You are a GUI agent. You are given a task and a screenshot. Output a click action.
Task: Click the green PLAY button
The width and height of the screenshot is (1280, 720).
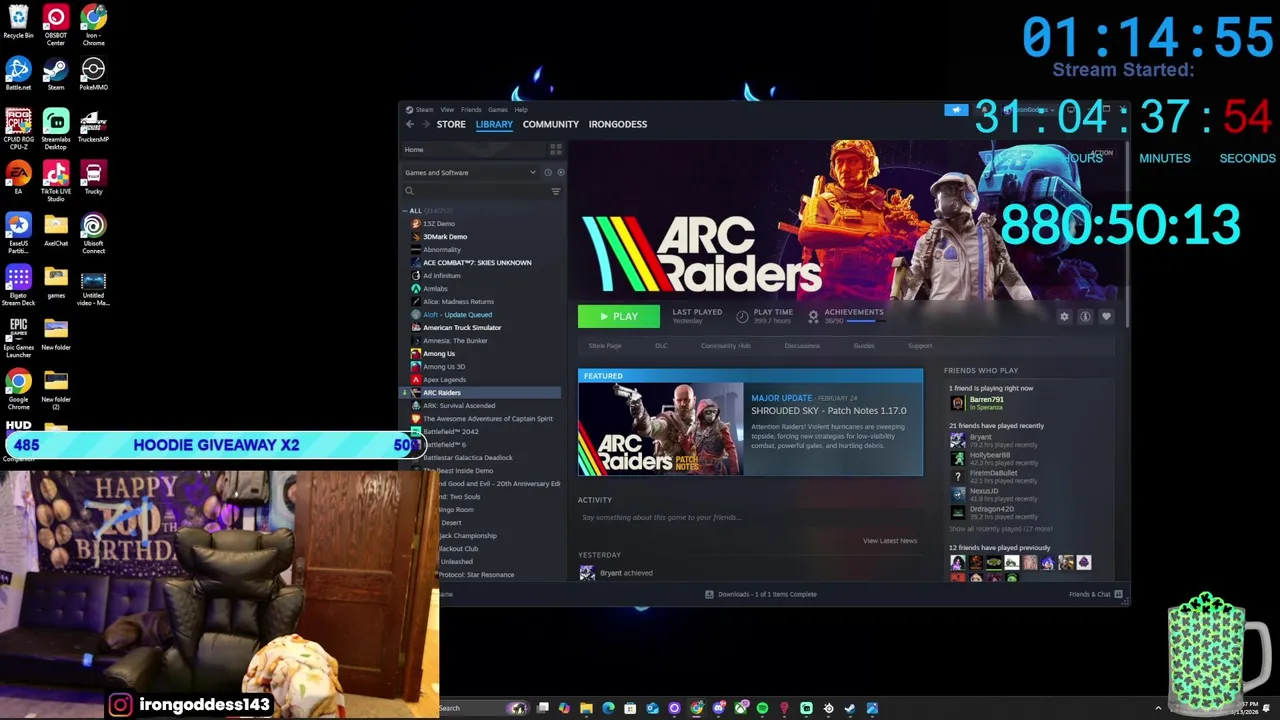coord(619,316)
